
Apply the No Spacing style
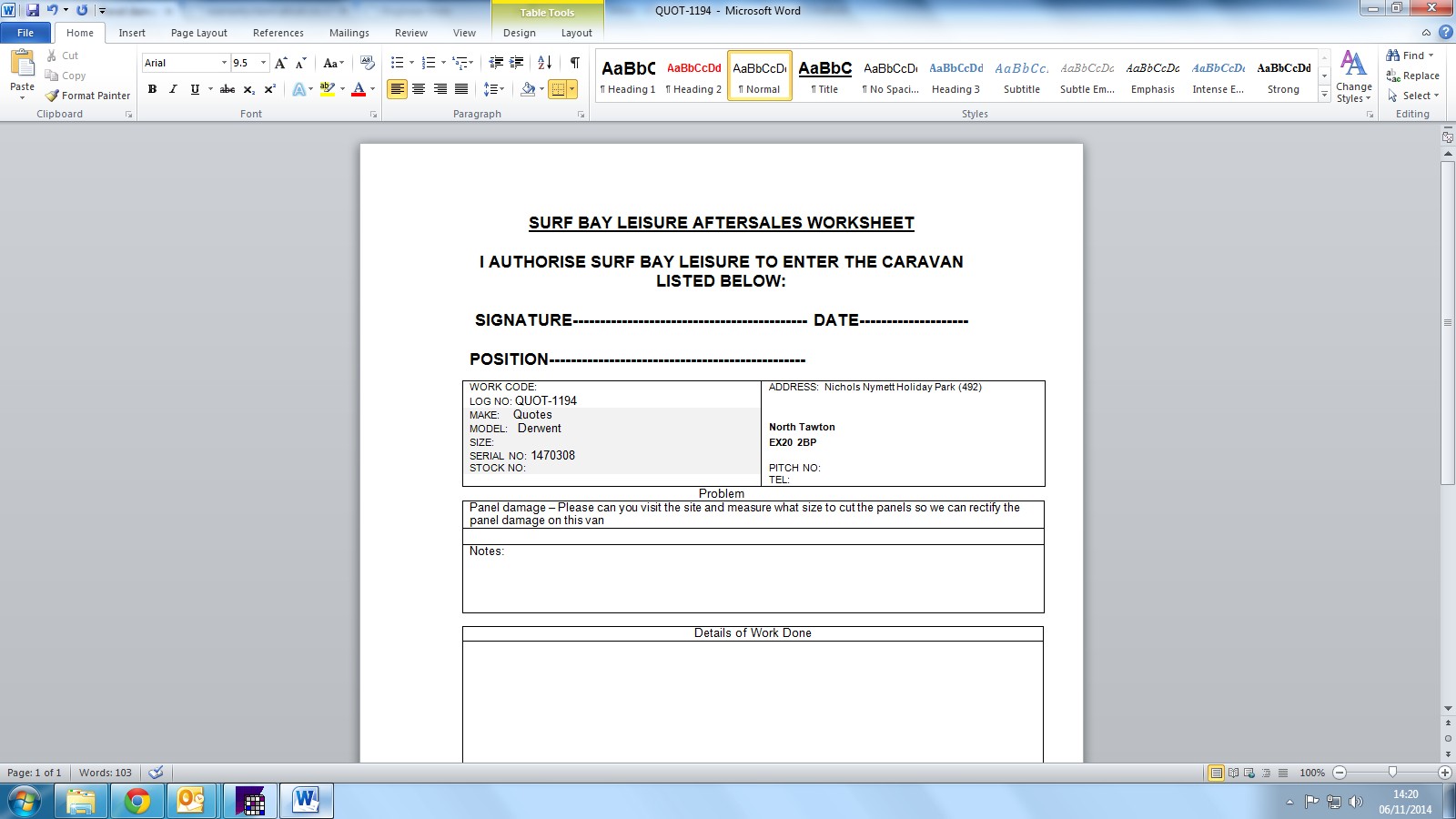point(890,76)
